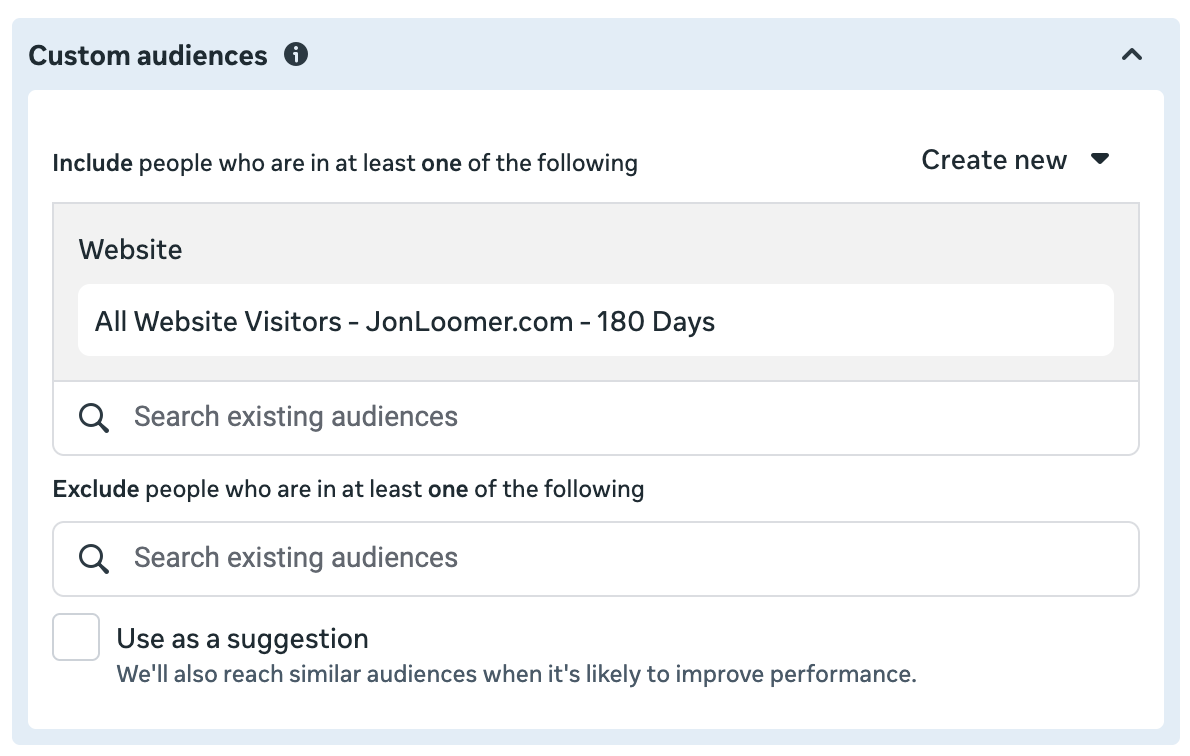
Task: Click the similar audiences description text
Action: 516,674
